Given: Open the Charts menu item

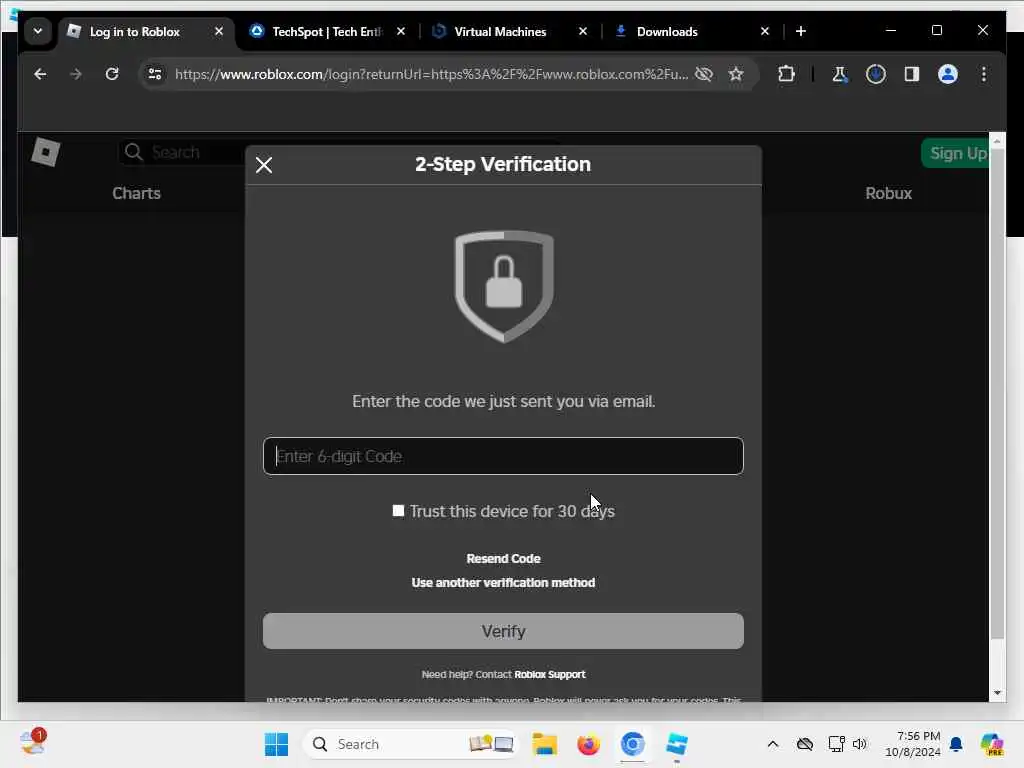Looking at the screenshot, I should (x=136, y=193).
